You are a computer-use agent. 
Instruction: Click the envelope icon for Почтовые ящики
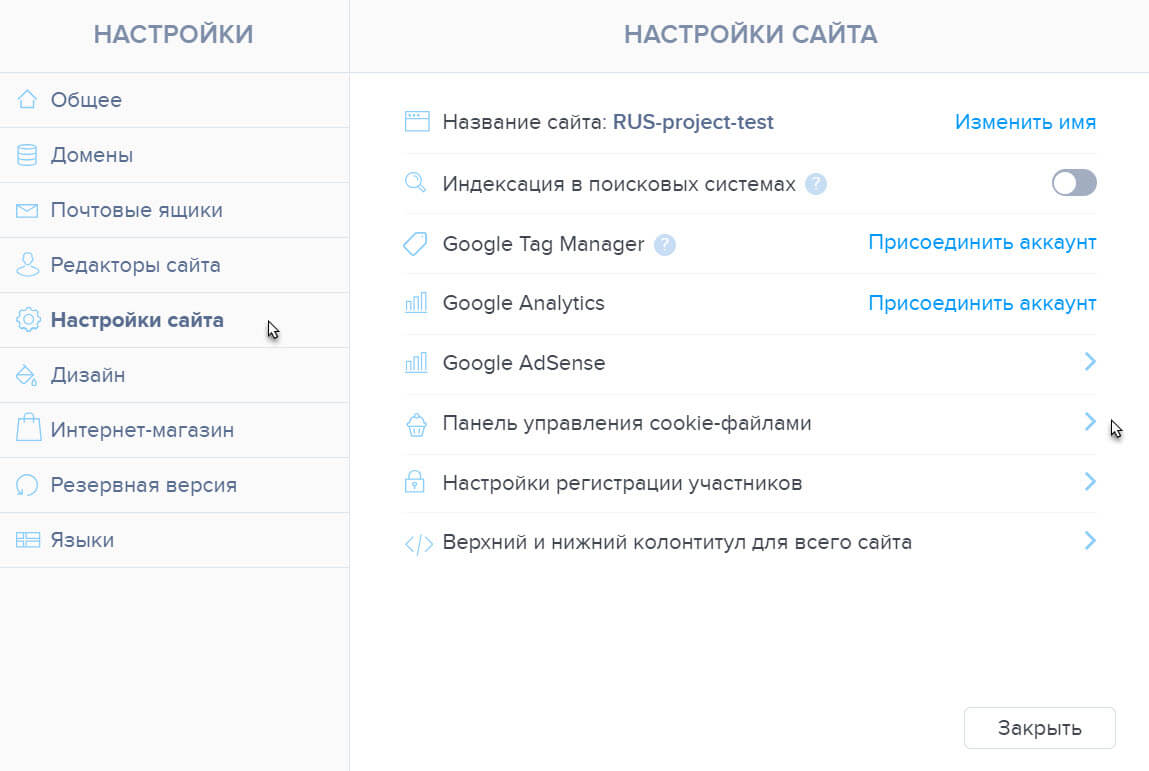click(x=27, y=210)
